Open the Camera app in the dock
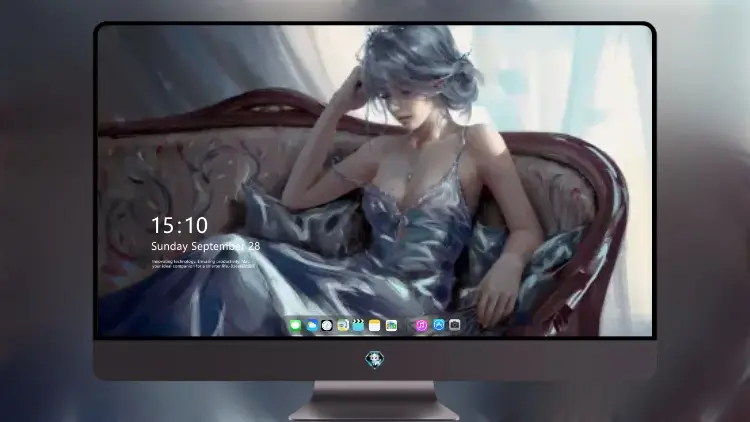Image resolution: width=750 pixels, height=422 pixels. 455,325
